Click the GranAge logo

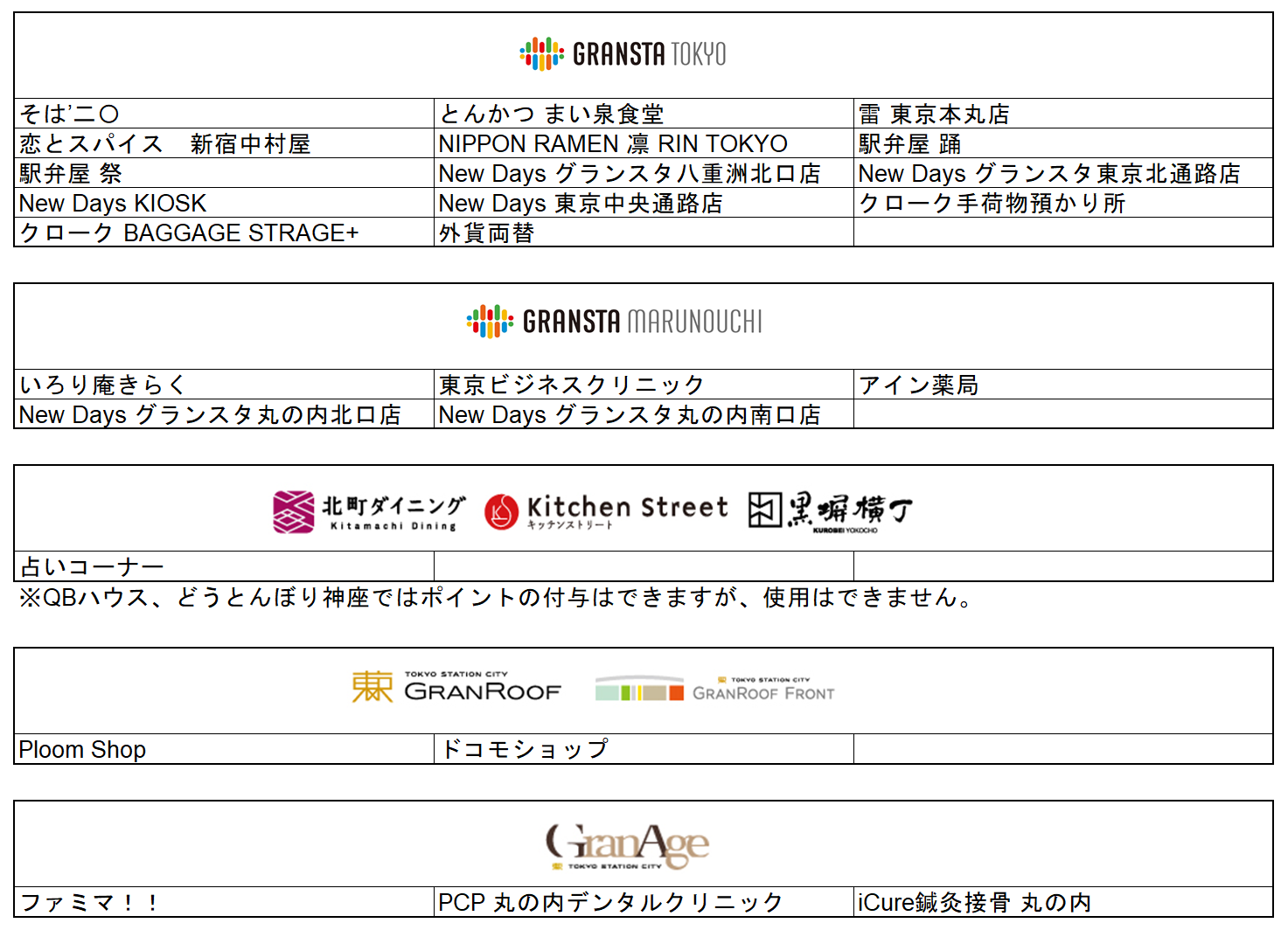[x=628, y=846]
